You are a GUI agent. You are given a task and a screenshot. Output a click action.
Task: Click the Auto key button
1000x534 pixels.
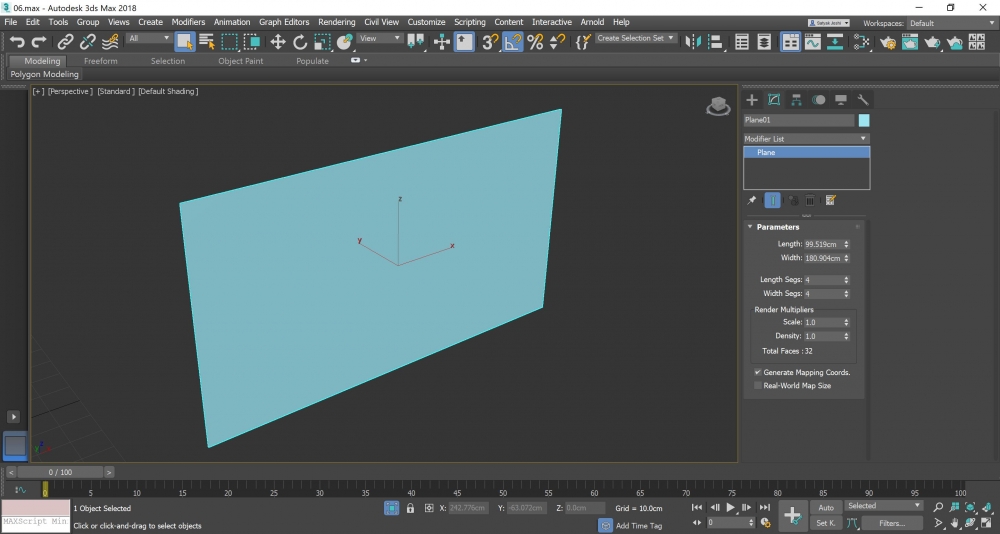pos(826,507)
